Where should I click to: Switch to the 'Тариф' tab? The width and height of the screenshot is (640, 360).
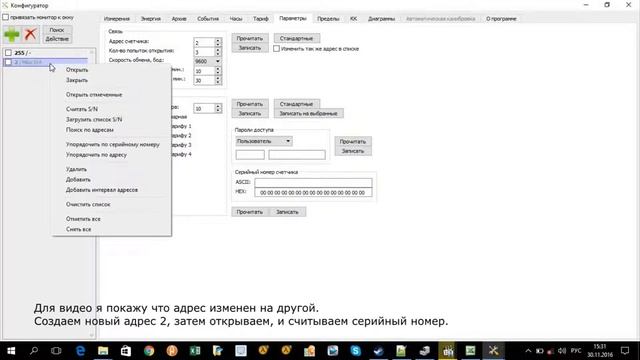coord(260,19)
